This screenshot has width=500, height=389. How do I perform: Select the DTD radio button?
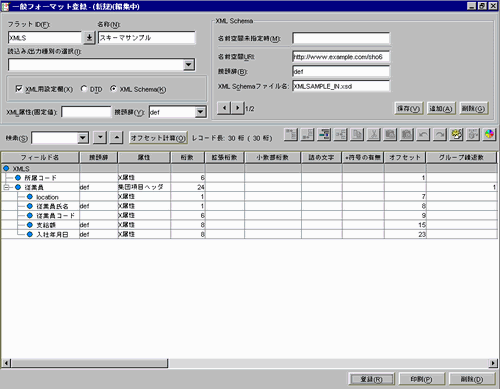click(84, 89)
